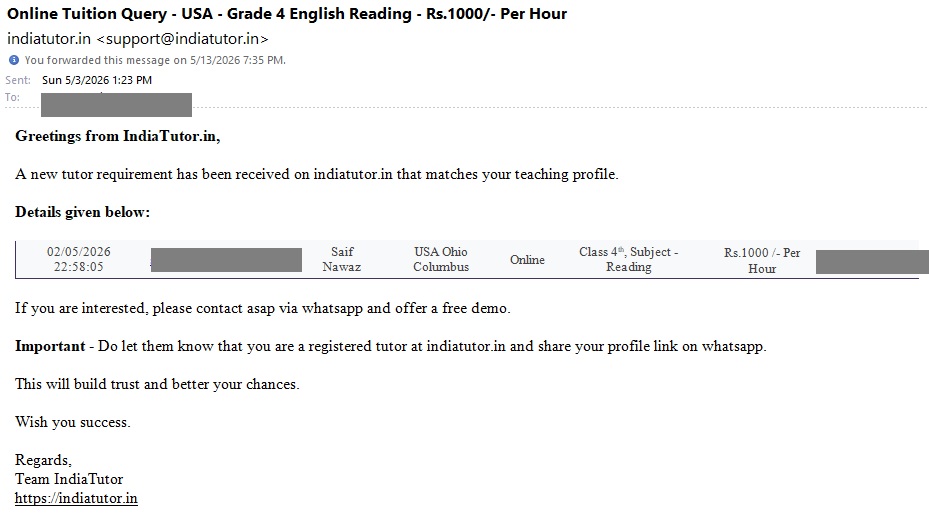The height and width of the screenshot is (522, 929).
Task: Click the bold Important note text
Action: tap(50, 346)
